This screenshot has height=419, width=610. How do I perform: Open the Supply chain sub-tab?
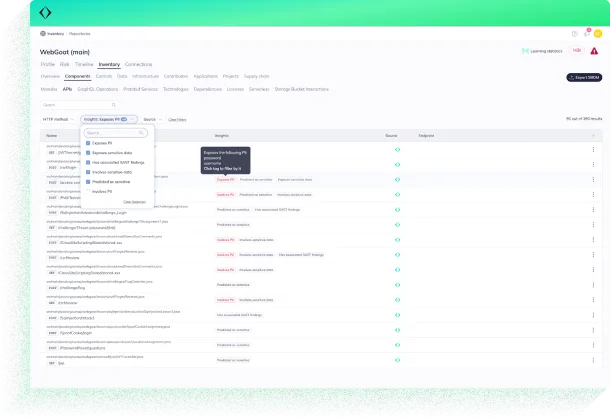(256, 76)
